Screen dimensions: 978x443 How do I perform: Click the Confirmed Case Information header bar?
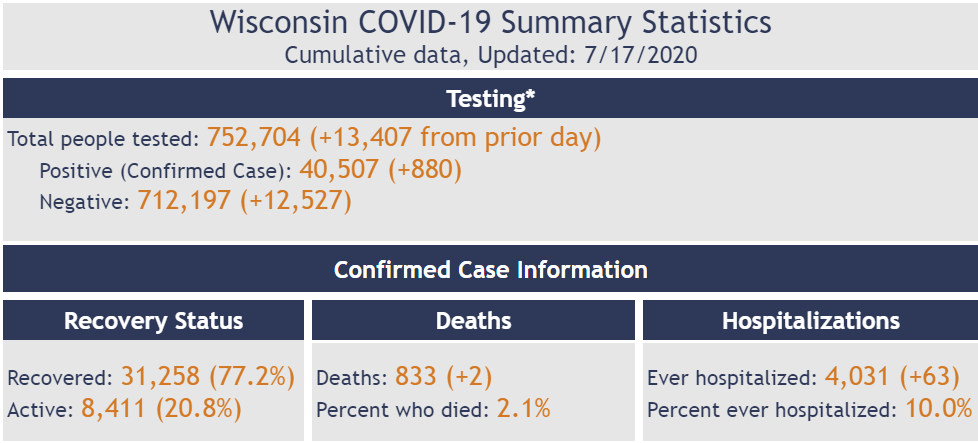click(x=490, y=270)
